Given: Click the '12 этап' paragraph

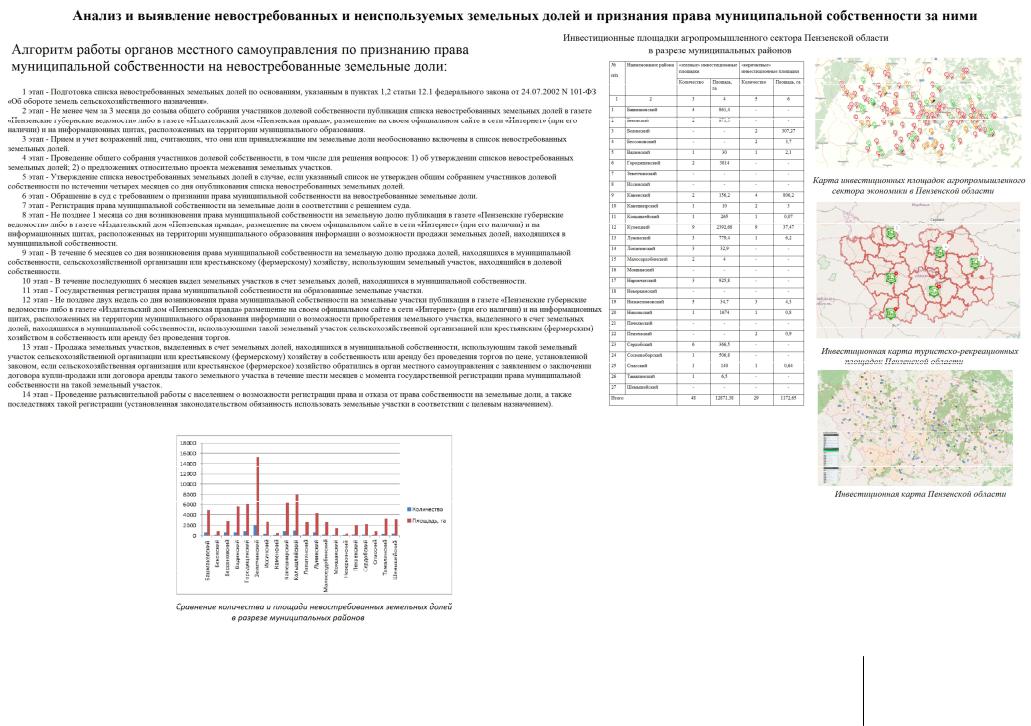Looking at the screenshot, I should pyautogui.click(x=304, y=318).
